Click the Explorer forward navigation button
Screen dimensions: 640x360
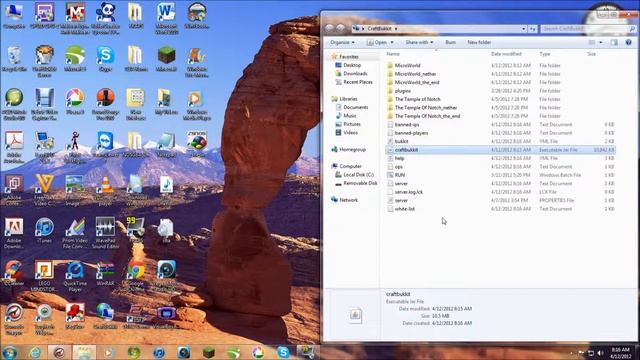(341, 28)
